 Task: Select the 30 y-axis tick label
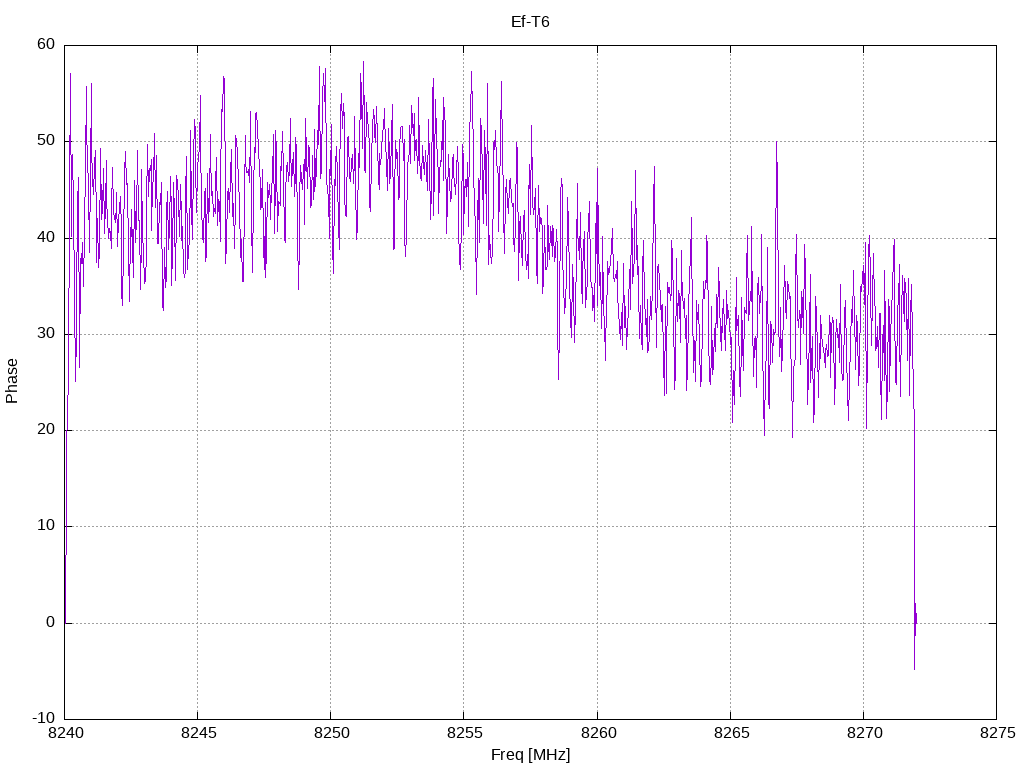tap(46, 334)
